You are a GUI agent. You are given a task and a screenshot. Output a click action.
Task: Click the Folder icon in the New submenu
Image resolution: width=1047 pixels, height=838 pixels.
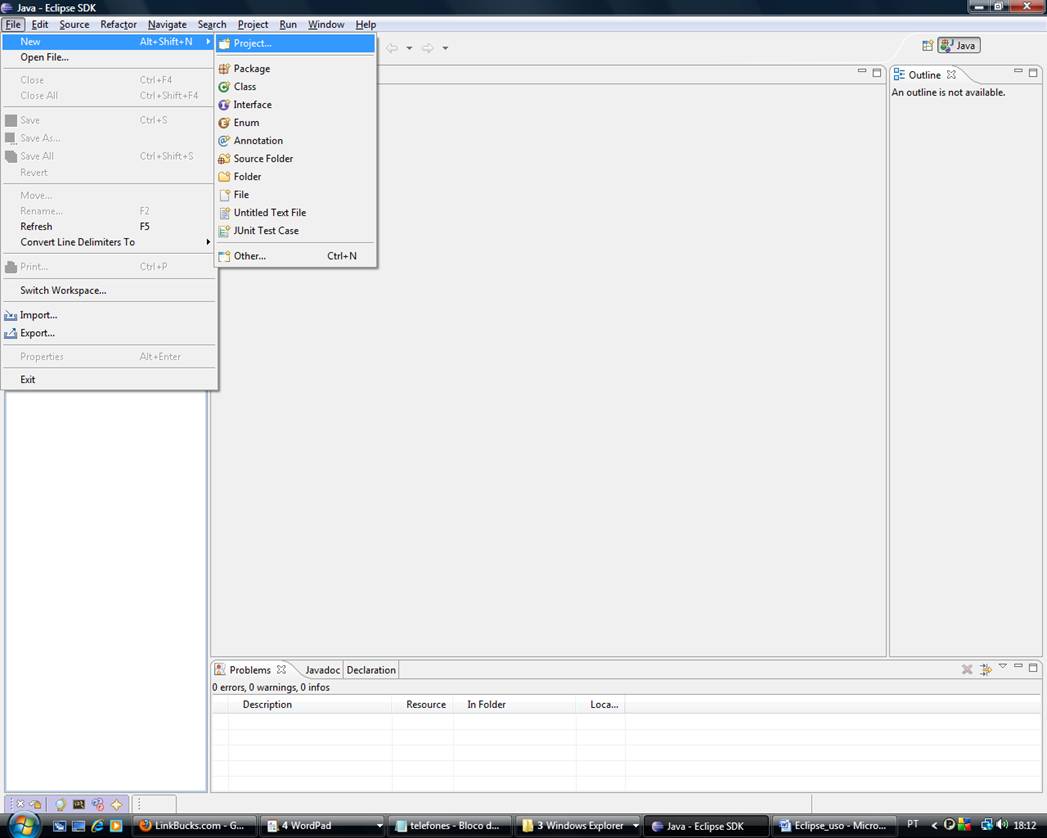coord(224,177)
